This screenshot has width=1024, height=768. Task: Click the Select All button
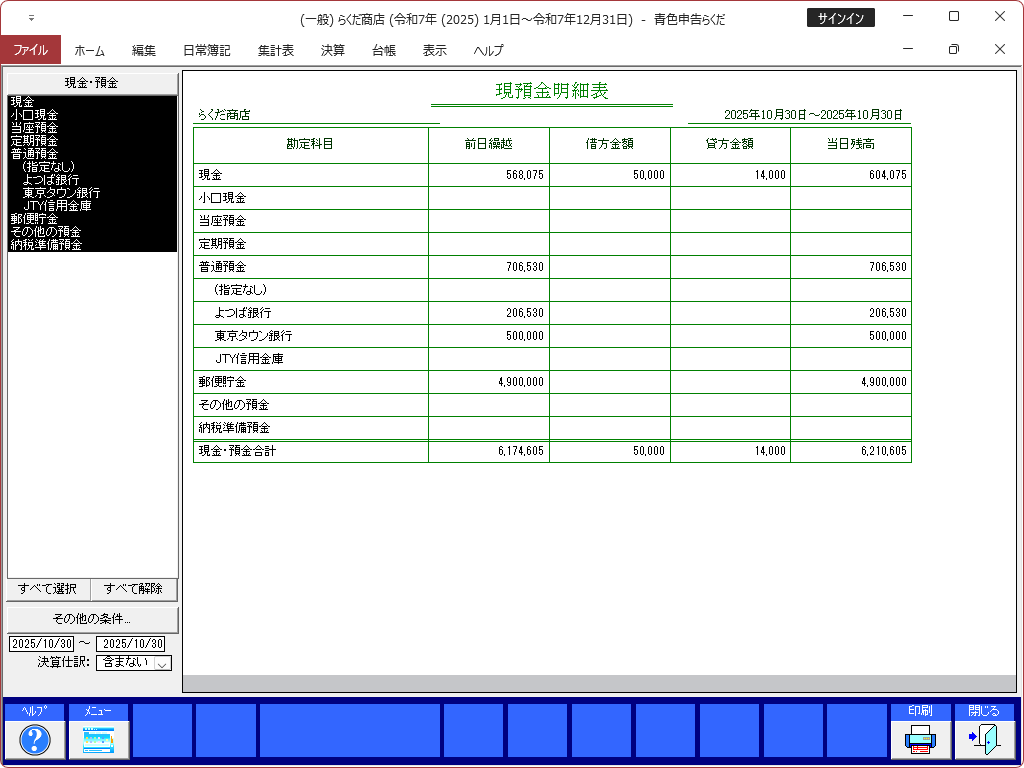[x=48, y=589]
